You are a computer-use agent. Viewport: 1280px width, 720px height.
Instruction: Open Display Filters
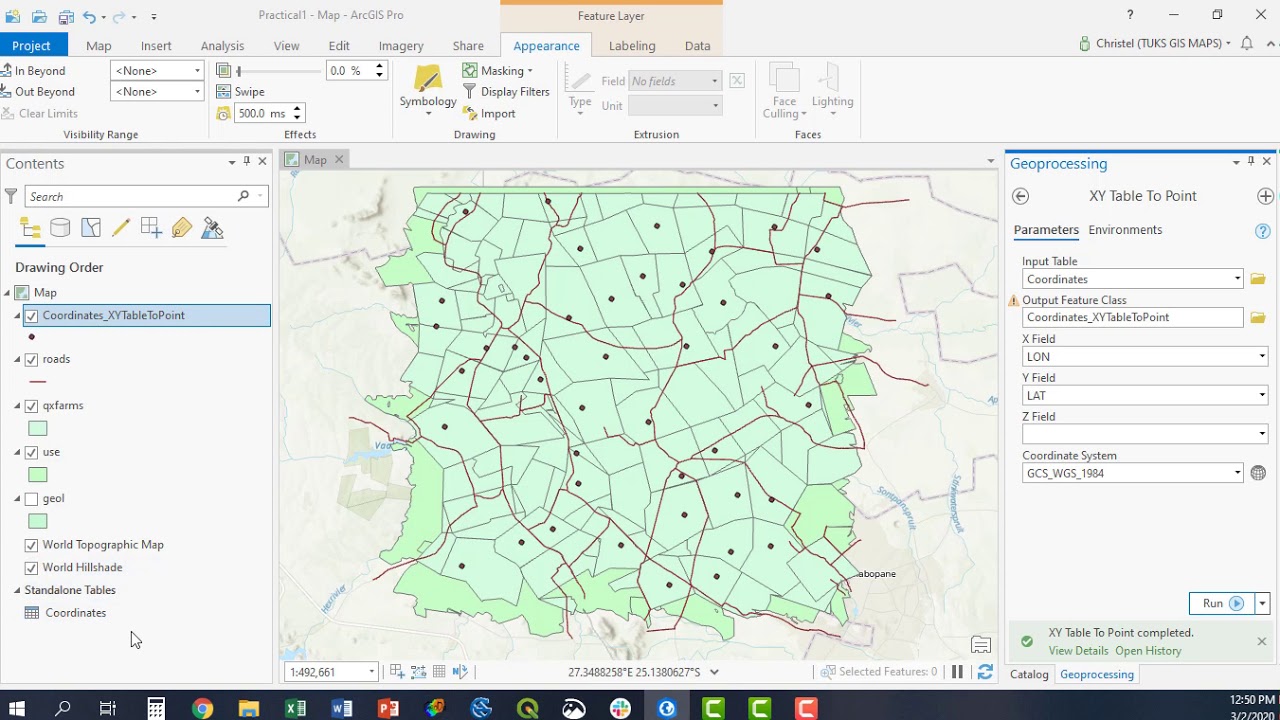(x=506, y=91)
